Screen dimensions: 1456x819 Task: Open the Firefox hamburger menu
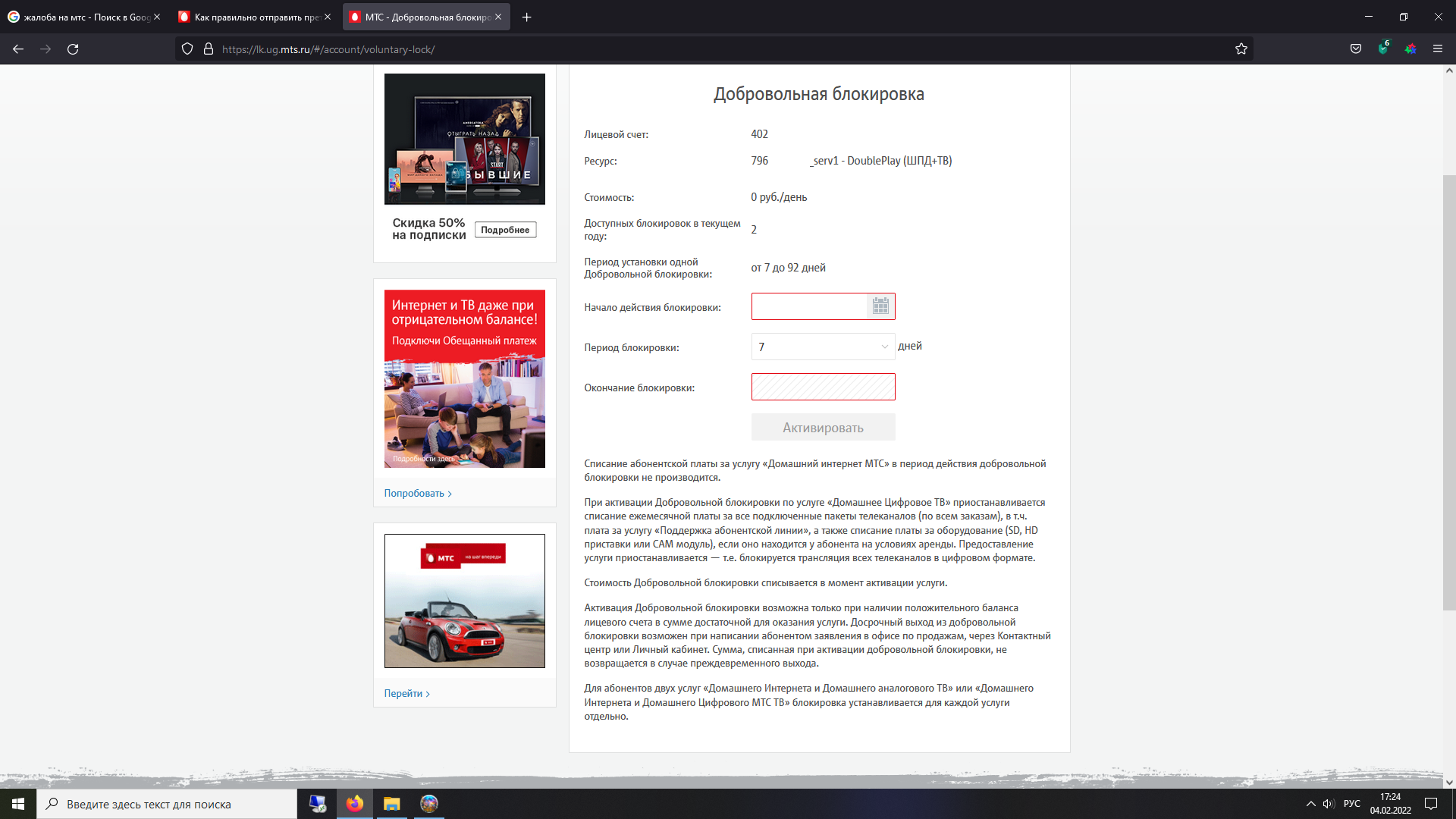click(1438, 49)
